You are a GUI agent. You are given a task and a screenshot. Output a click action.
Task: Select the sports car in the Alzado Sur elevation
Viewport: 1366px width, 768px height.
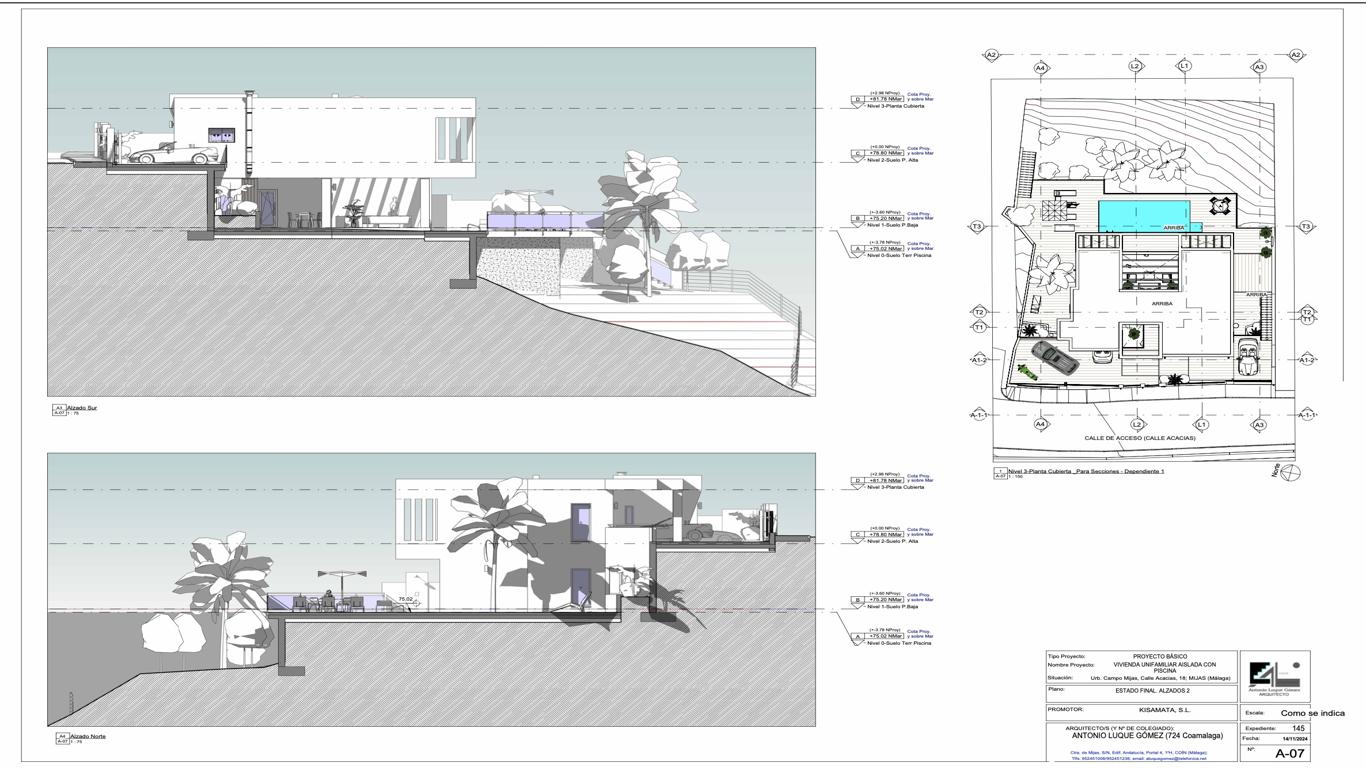(168, 154)
